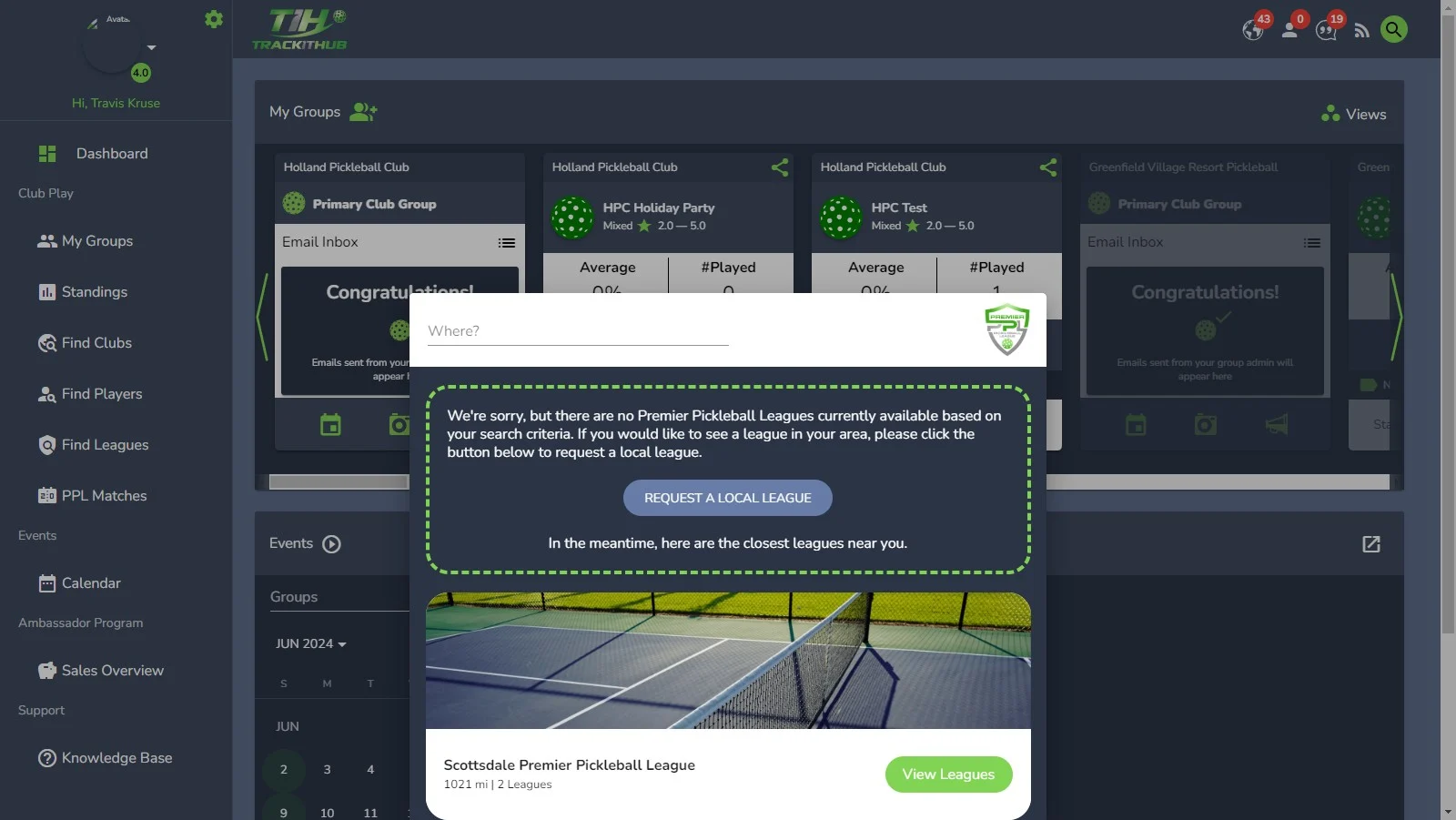Open the HPC Test group title
The width and height of the screenshot is (1456, 820).
click(x=899, y=208)
